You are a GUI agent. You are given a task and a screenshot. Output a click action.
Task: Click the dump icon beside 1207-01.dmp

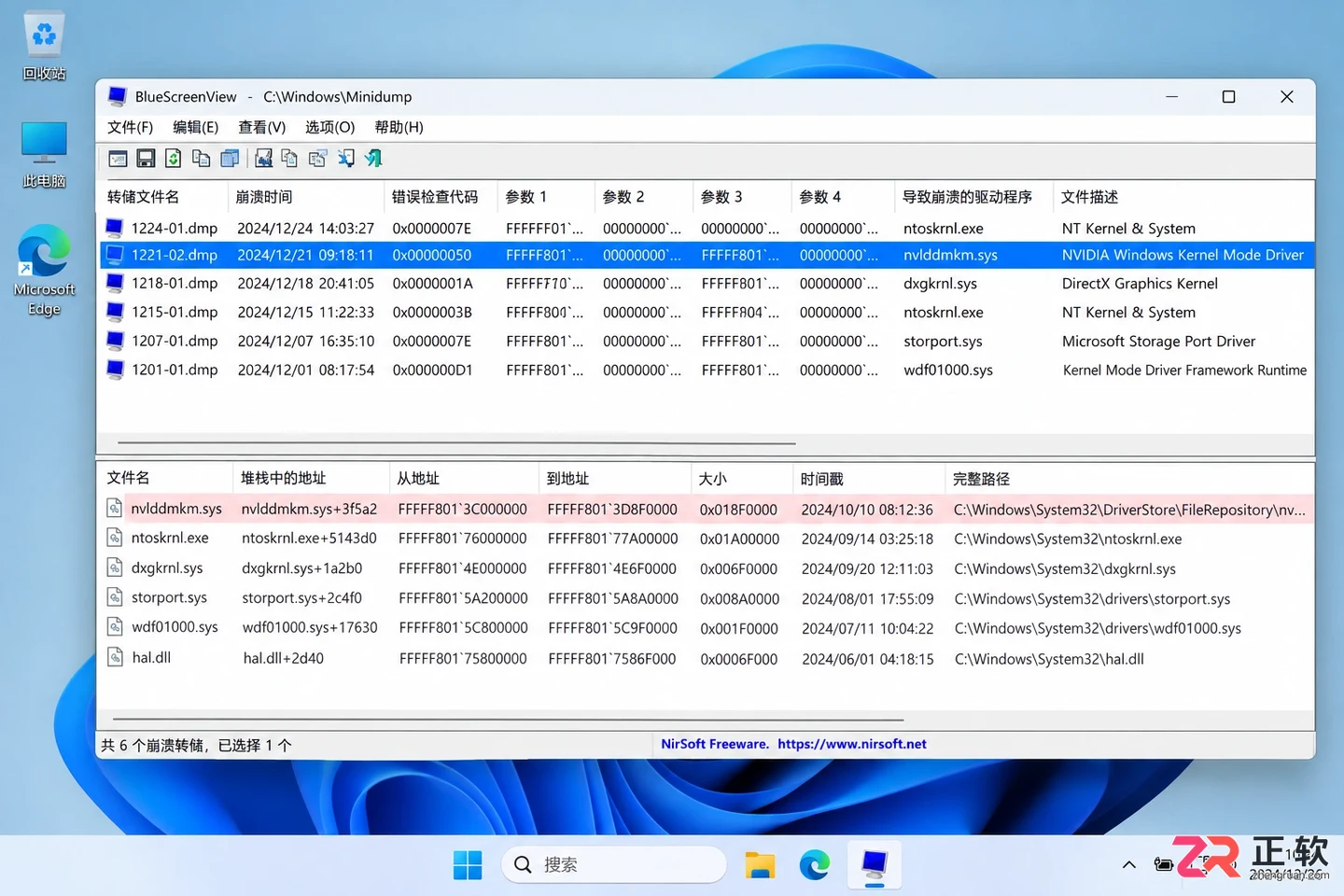pos(115,341)
